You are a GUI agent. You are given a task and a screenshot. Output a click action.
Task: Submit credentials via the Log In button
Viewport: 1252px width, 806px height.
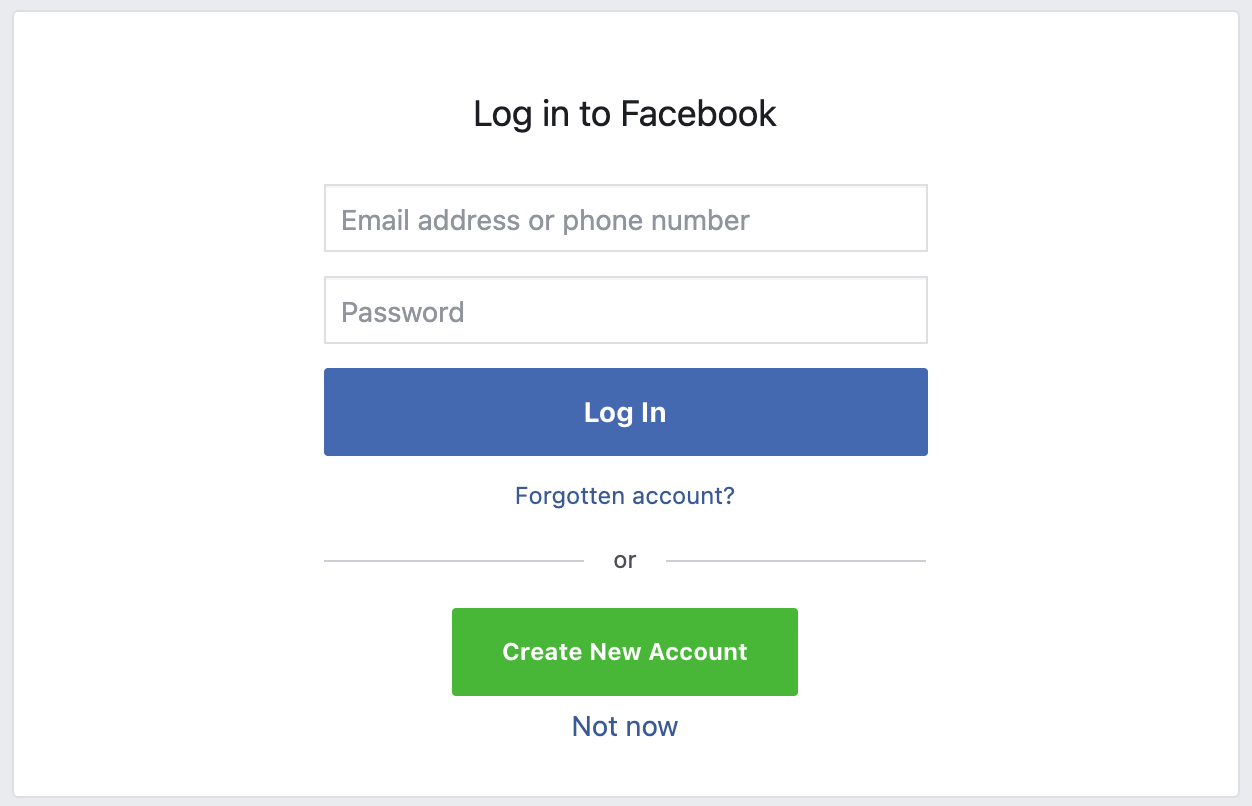[x=625, y=412]
